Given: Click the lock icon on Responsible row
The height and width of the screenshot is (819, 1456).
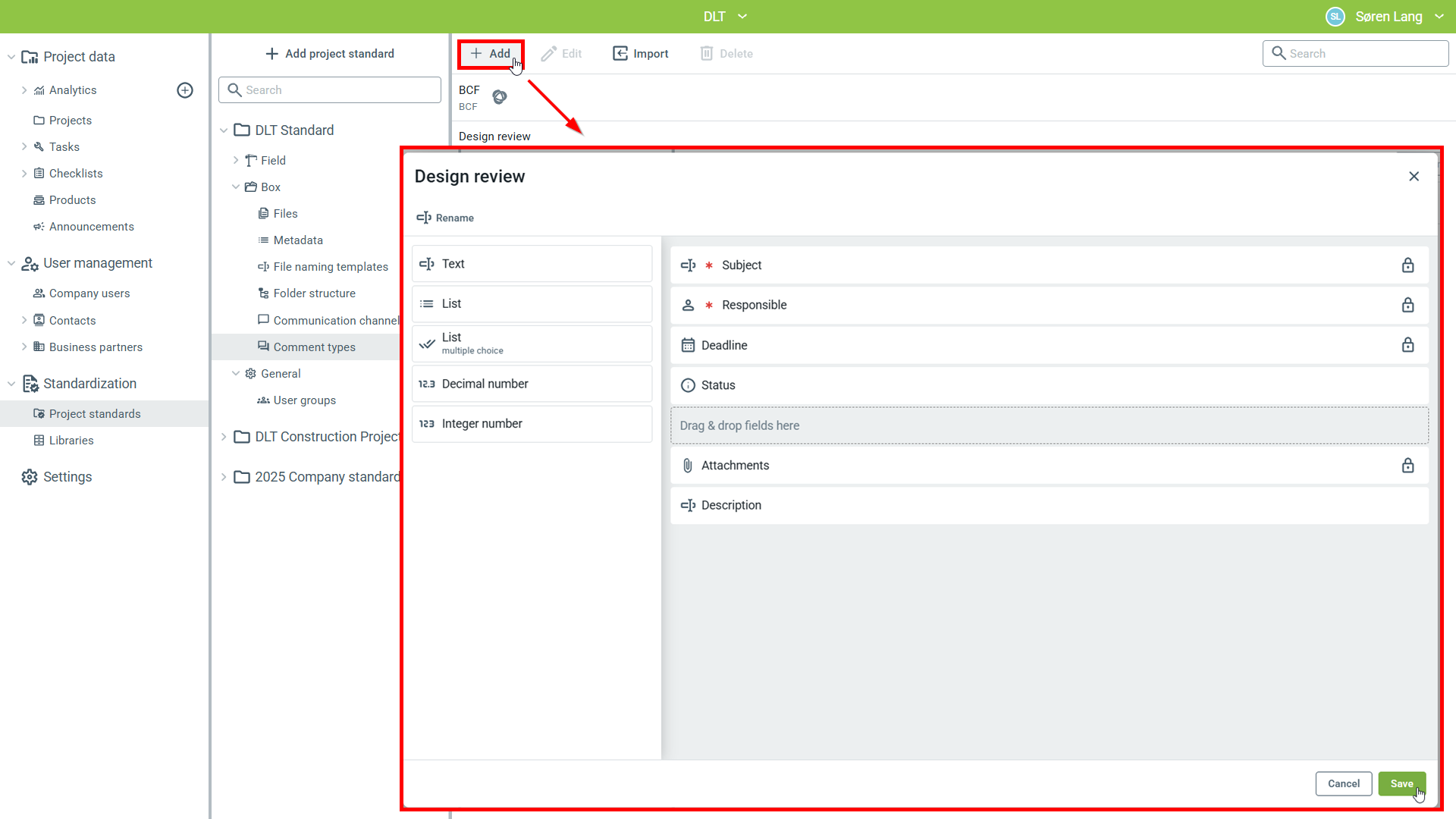Looking at the screenshot, I should click(x=1407, y=305).
